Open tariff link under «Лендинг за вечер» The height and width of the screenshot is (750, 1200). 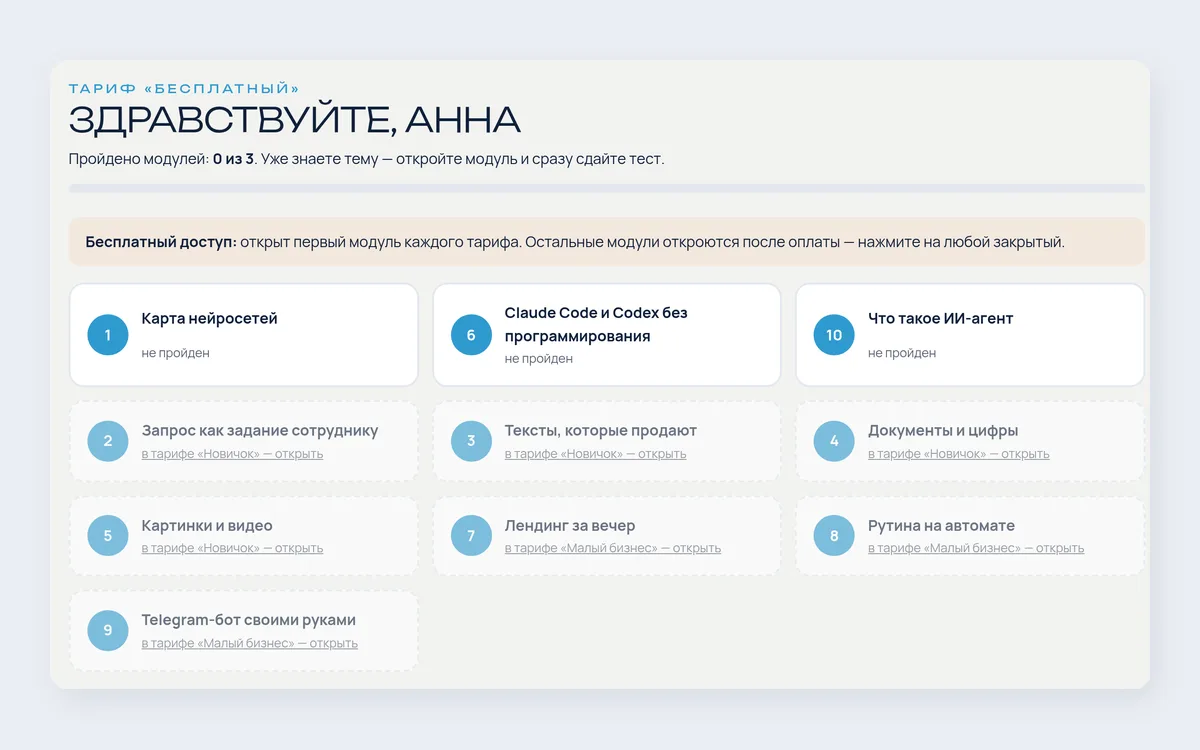click(612, 548)
